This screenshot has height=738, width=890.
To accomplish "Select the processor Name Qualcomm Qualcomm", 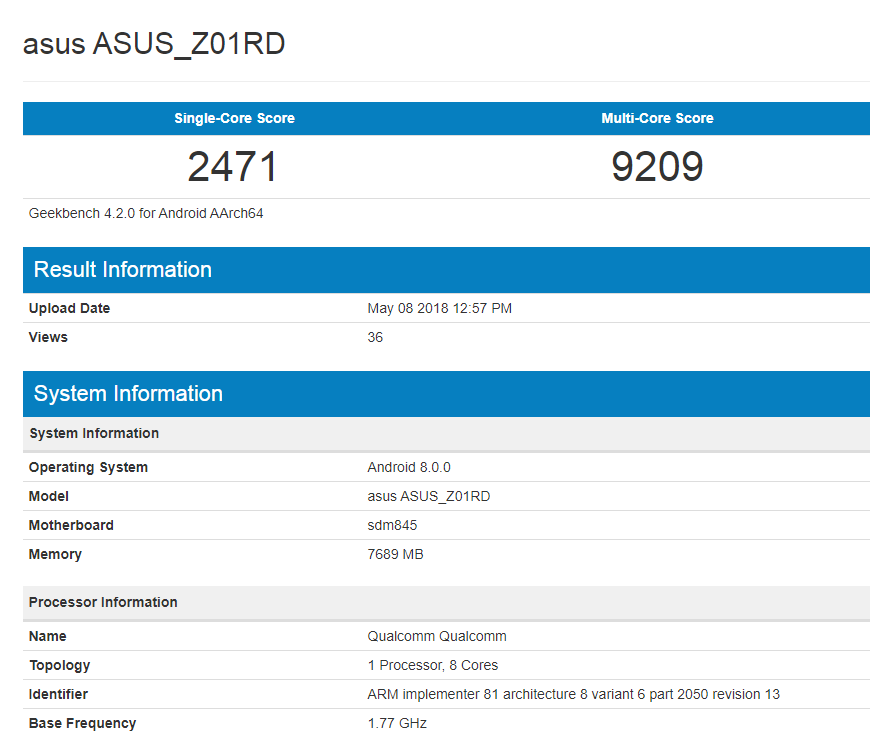I will (436, 636).
